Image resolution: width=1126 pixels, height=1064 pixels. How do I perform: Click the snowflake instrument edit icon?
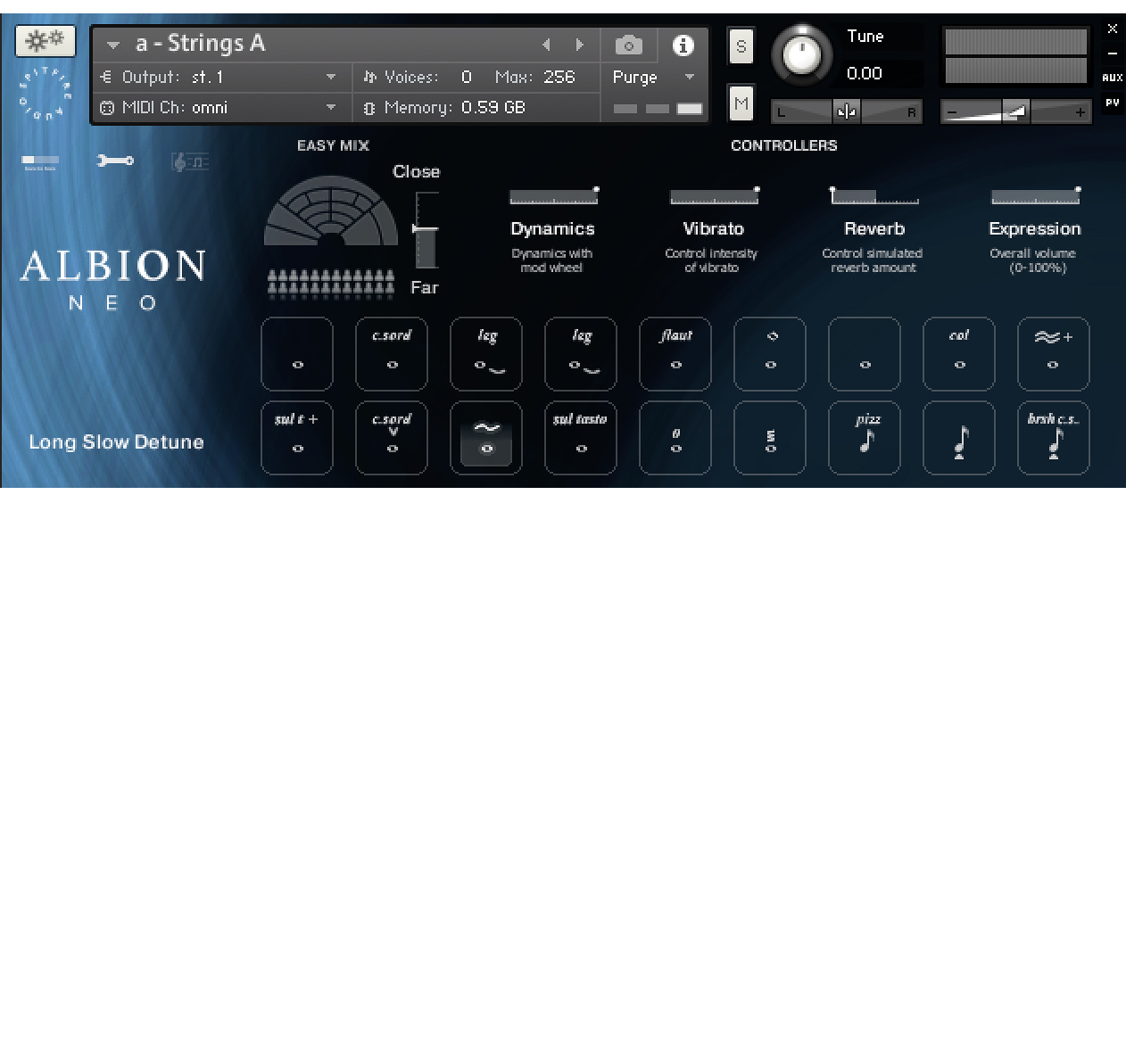tap(45, 40)
